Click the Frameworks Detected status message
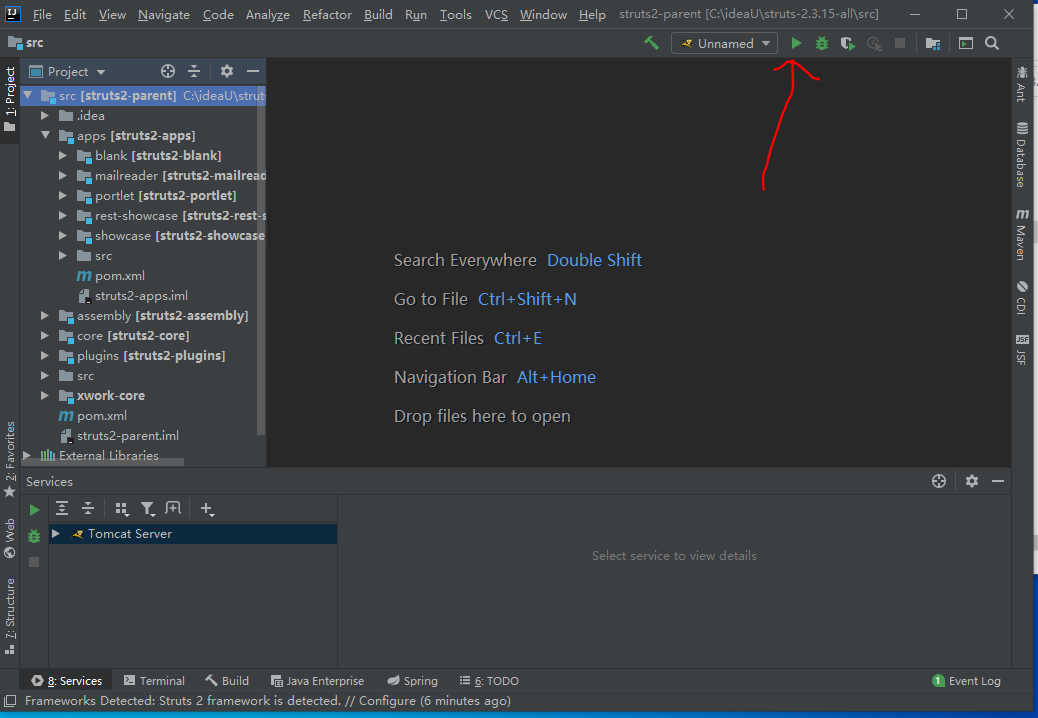The height and width of the screenshot is (718, 1038). click(267, 701)
